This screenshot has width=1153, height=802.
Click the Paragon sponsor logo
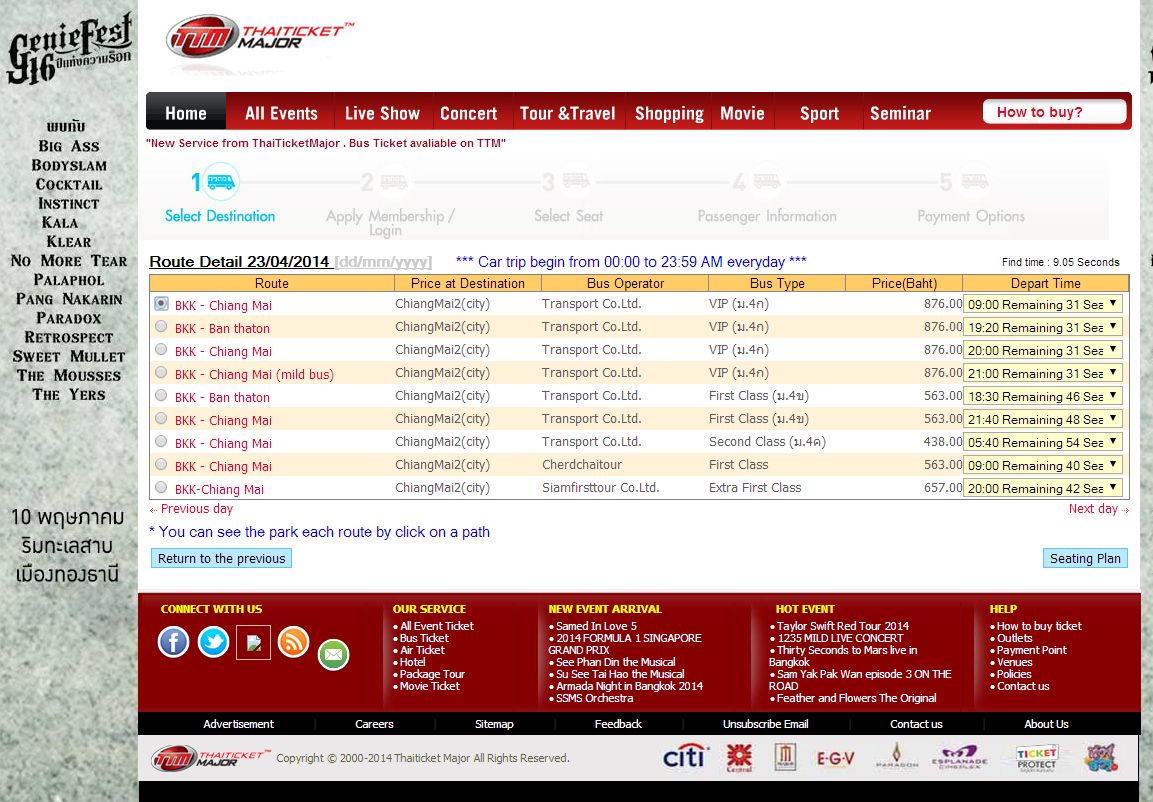[896, 756]
